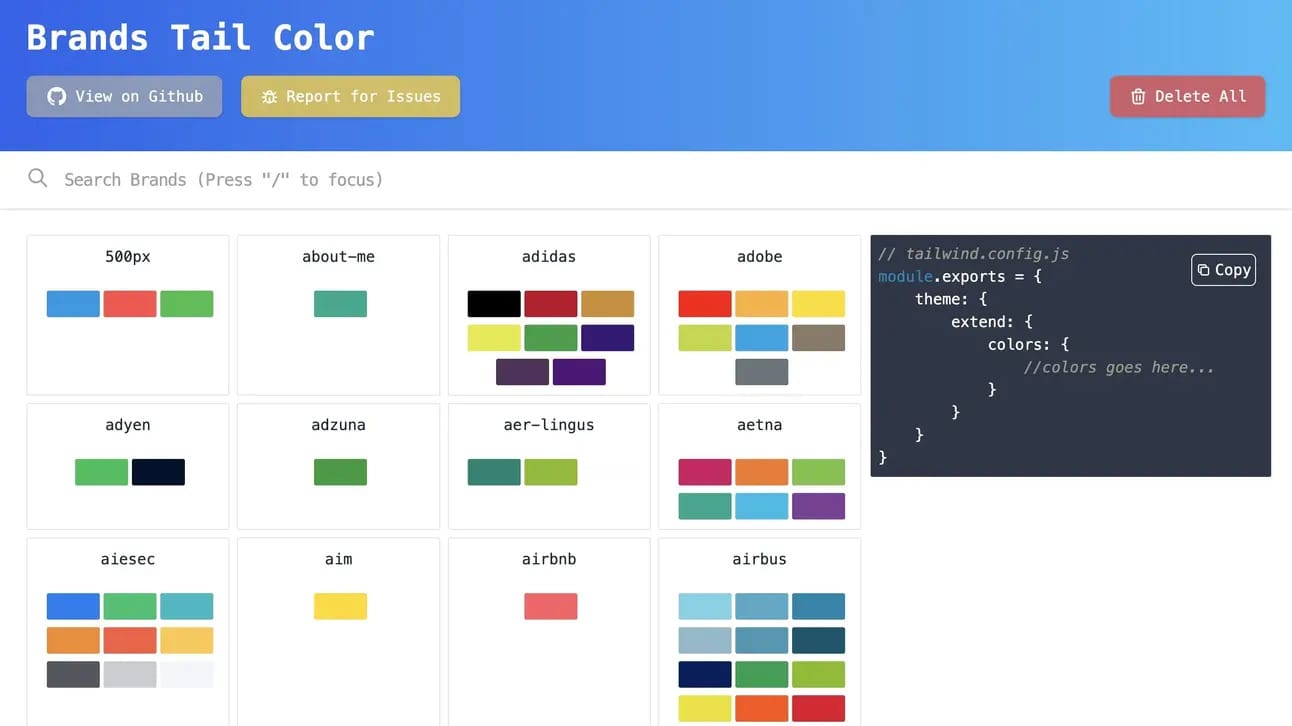Click the aer-lingus brand name

[549, 425]
